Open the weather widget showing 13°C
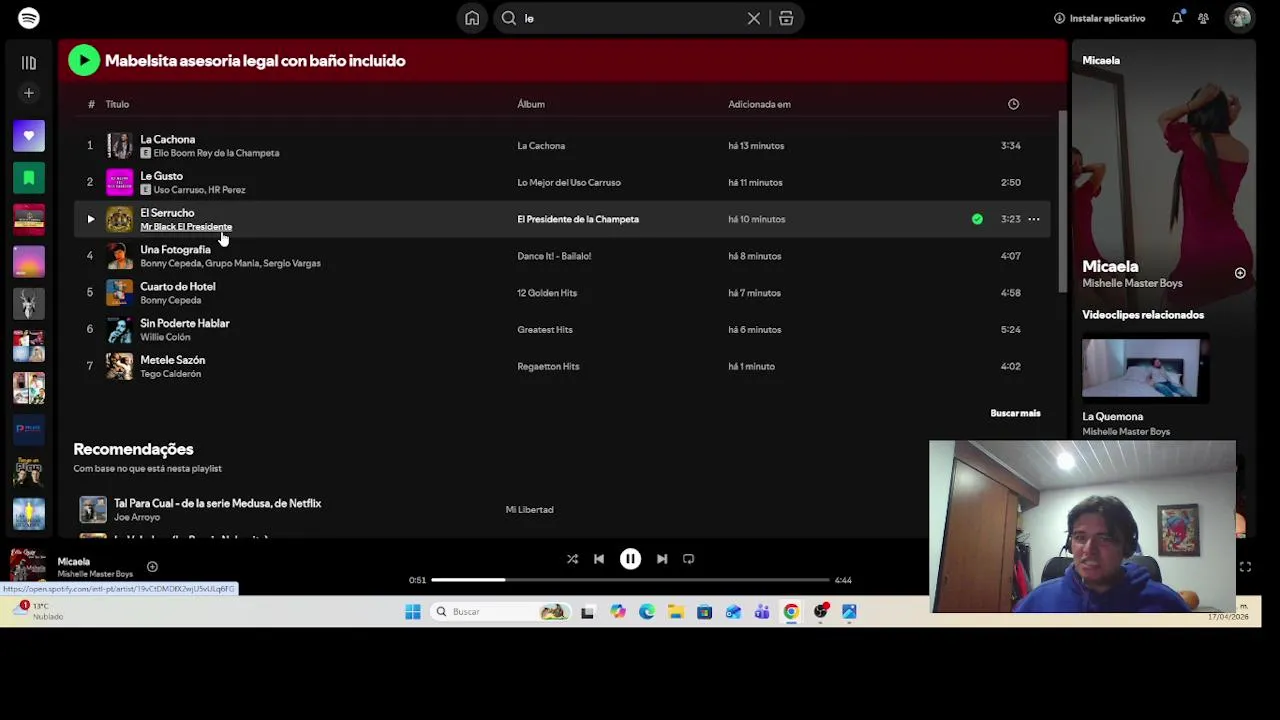Viewport: 1280px width, 720px height. tap(40, 611)
